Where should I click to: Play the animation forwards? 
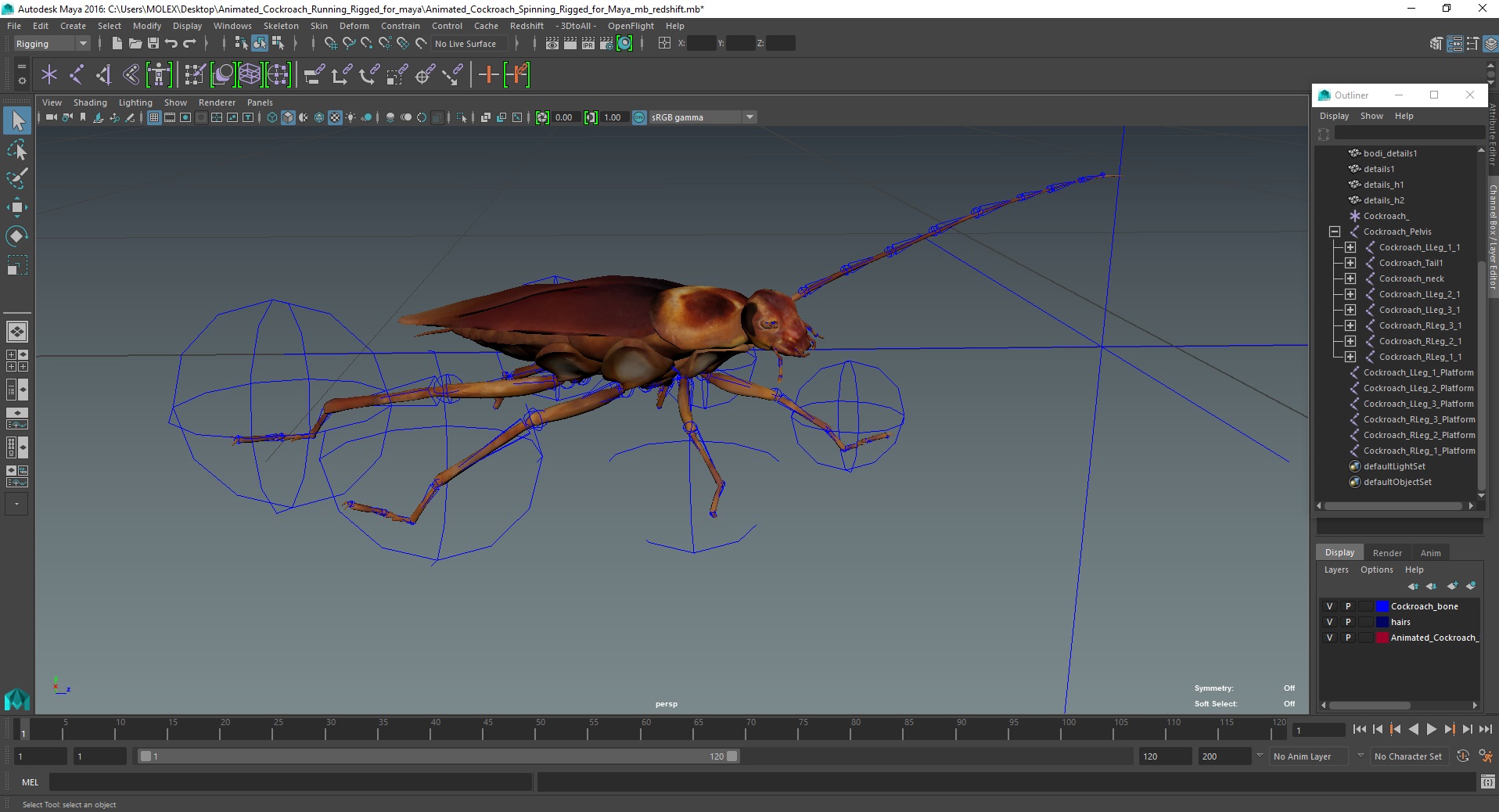pyautogui.click(x=1431, y=729)
